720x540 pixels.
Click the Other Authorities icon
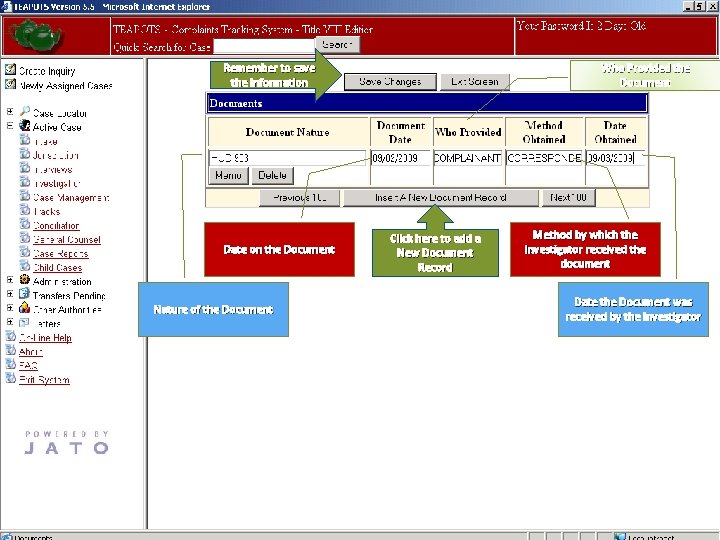pos(25,308)
